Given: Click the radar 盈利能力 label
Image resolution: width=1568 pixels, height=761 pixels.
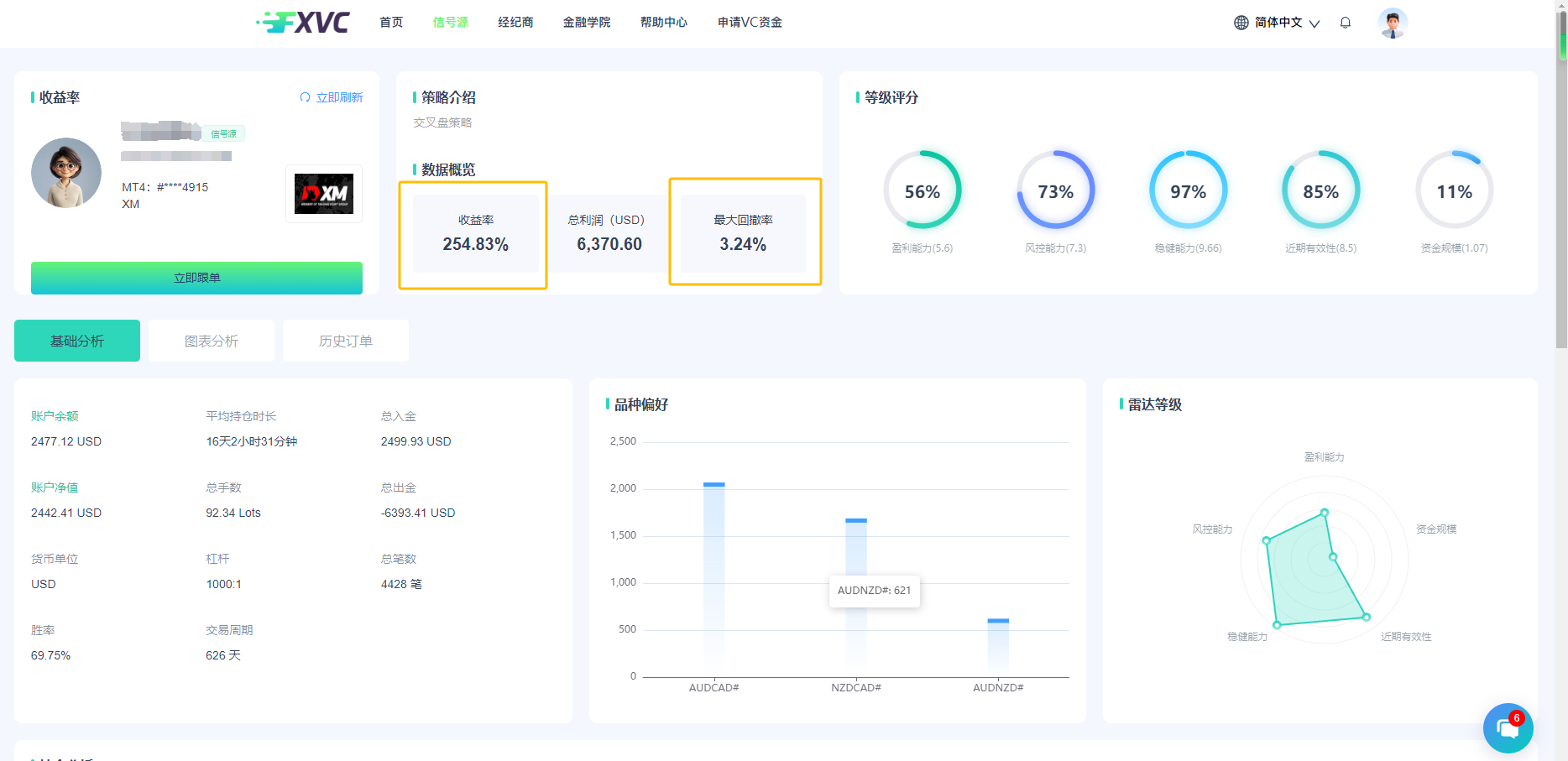Looking at the screenshot, I should pos(1324,457).
